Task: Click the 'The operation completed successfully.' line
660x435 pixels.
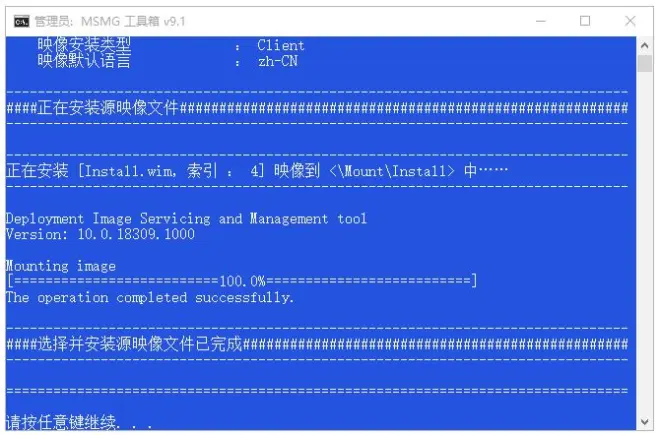Action: (150, 298)
